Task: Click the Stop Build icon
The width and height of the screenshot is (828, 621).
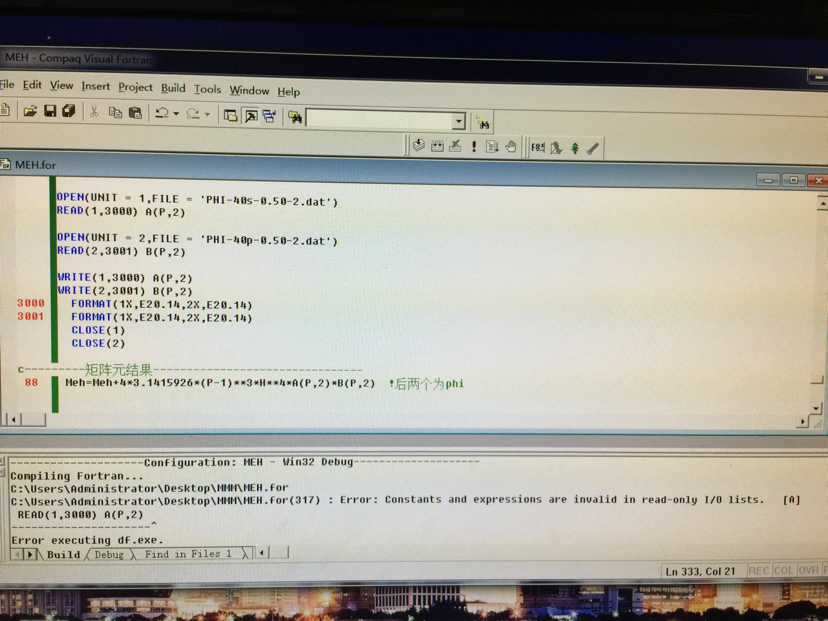Action: (x=455, y=146)
